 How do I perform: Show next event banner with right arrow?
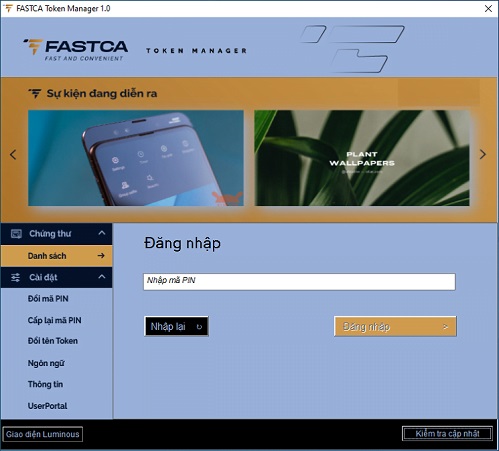click(483, 154)
